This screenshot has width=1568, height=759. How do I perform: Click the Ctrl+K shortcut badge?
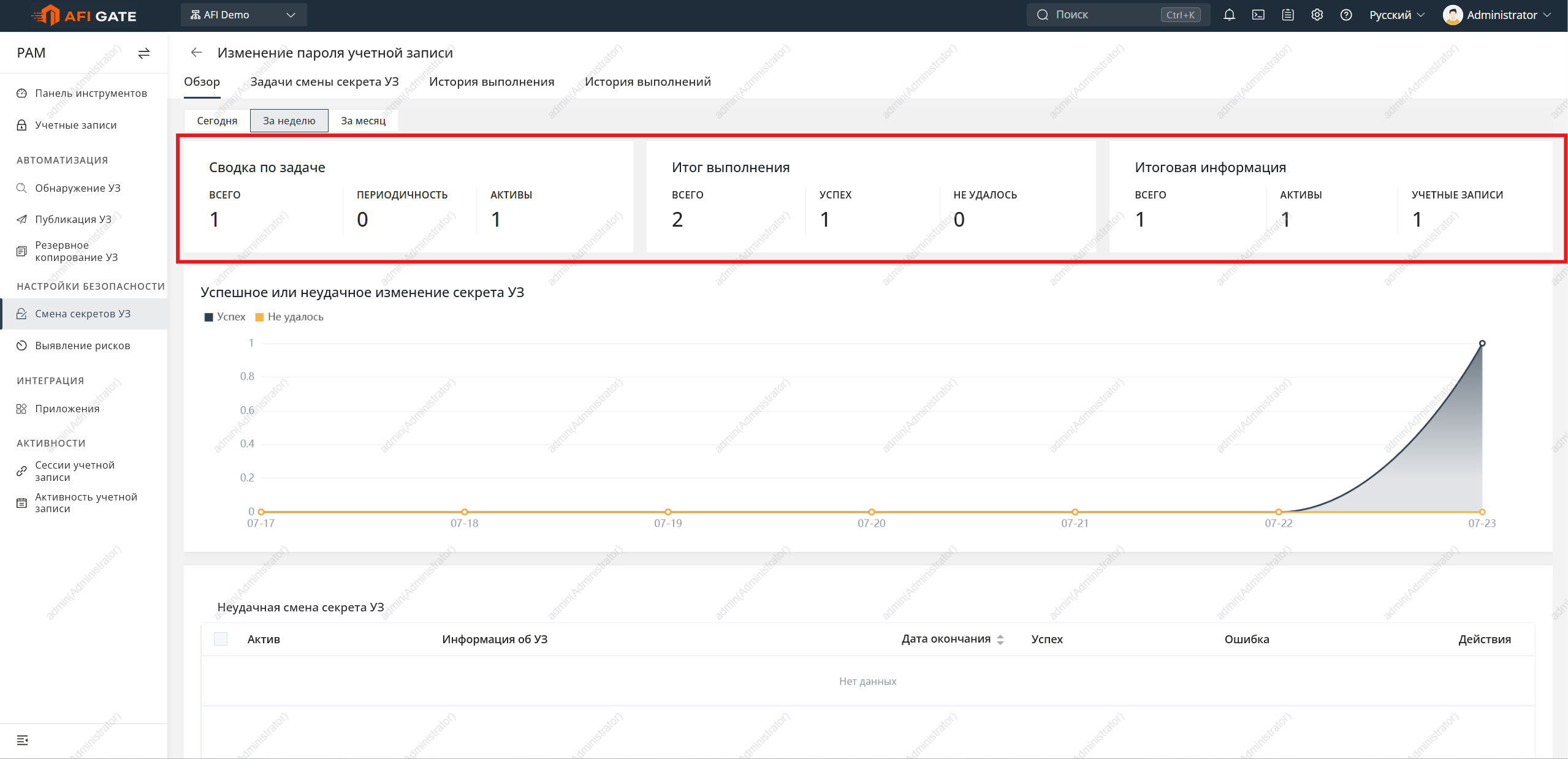tap(1181, 15)
